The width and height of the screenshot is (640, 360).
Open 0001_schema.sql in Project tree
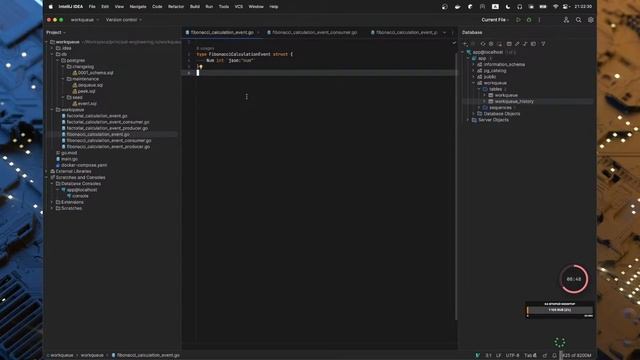(93, 73)
